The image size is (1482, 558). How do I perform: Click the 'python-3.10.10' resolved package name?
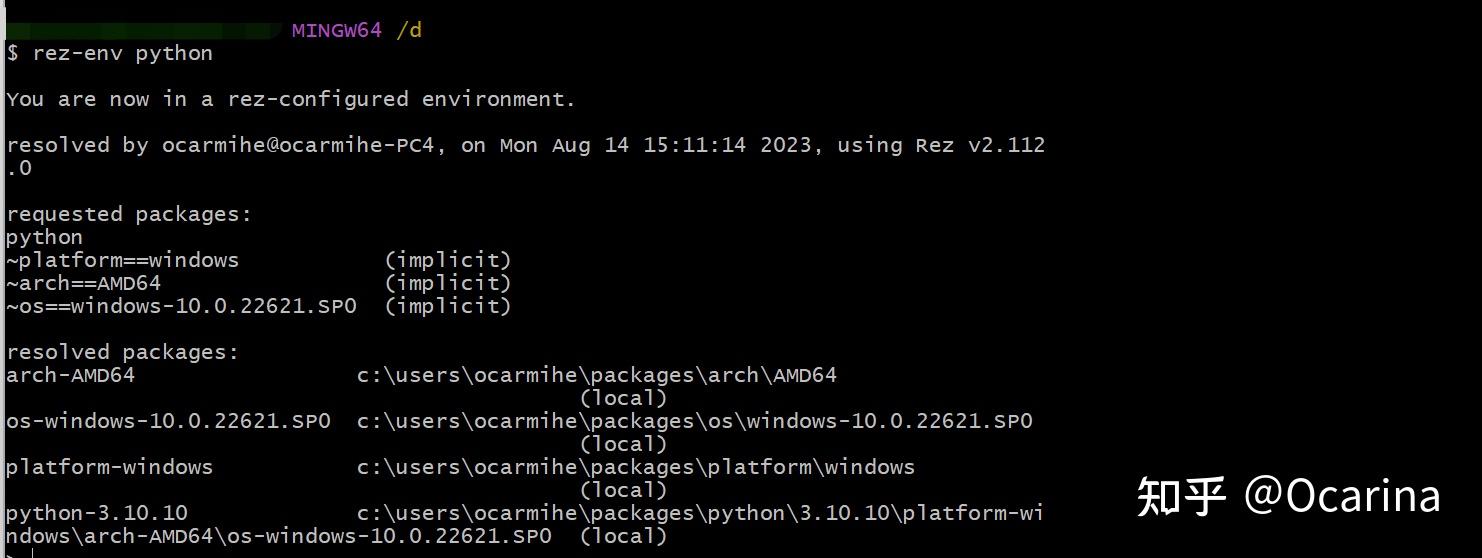(96, 513)
